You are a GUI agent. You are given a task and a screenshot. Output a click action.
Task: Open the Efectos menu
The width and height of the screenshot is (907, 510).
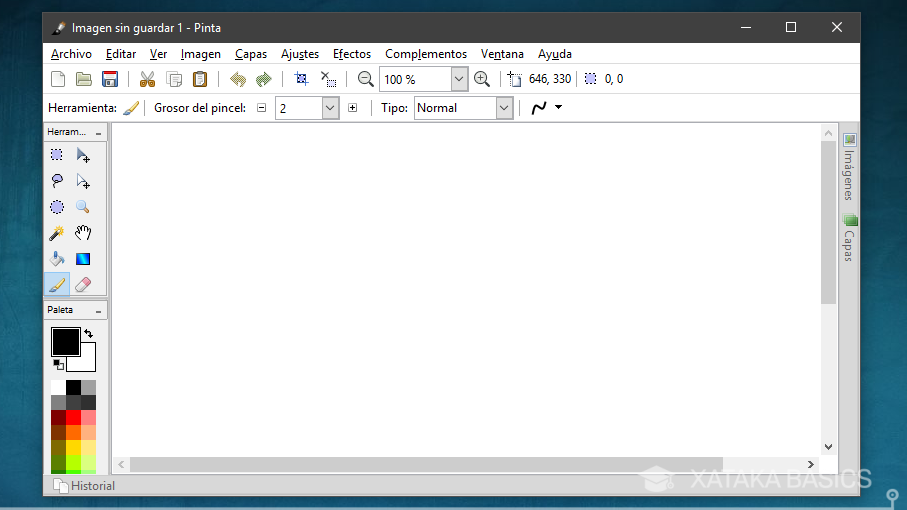tap(352, 54)
